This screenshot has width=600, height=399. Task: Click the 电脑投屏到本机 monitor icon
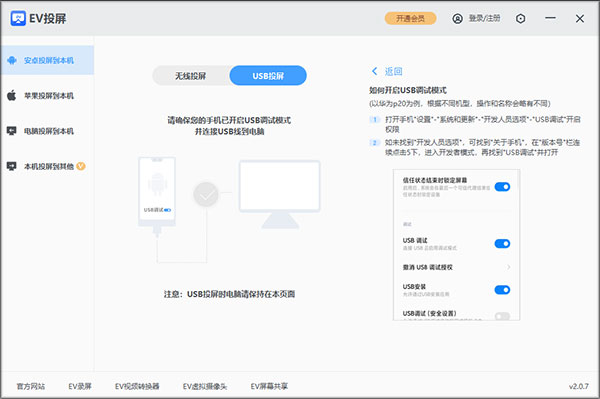click(x=12, y=131)
